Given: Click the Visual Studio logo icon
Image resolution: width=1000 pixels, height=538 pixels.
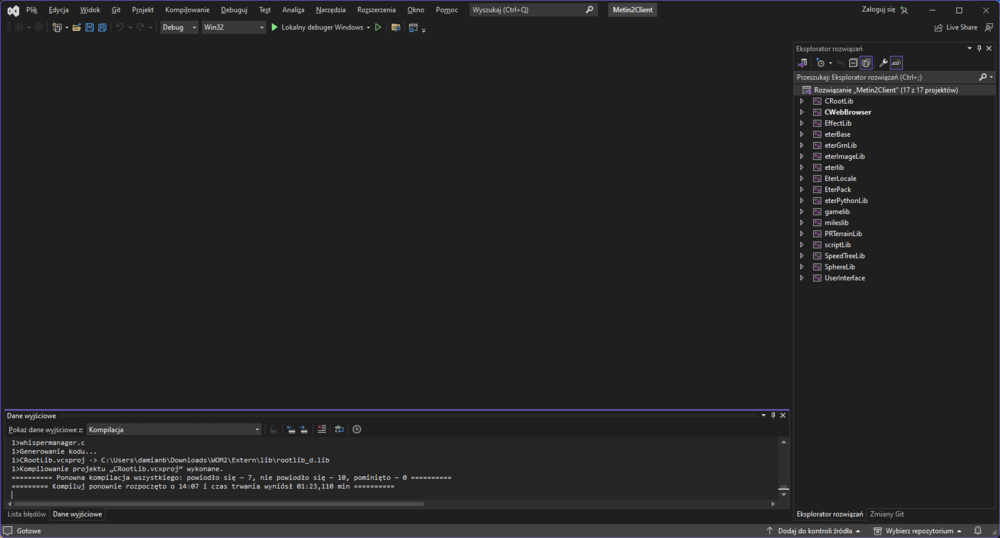Looking at the screenshot, I should tap(13, 10).
